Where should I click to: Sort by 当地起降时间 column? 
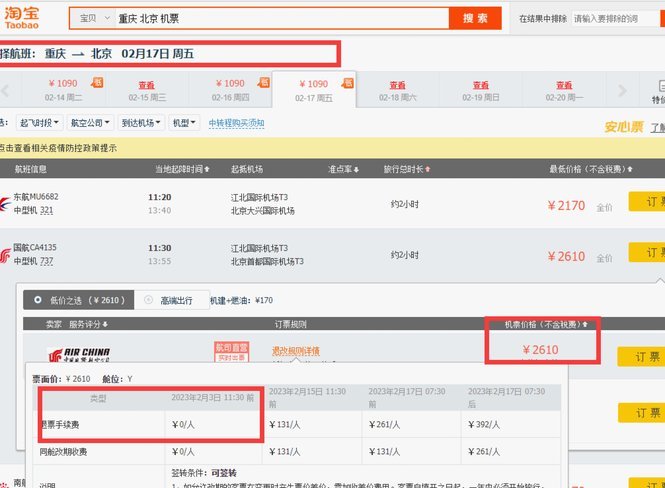coord(182,169)
